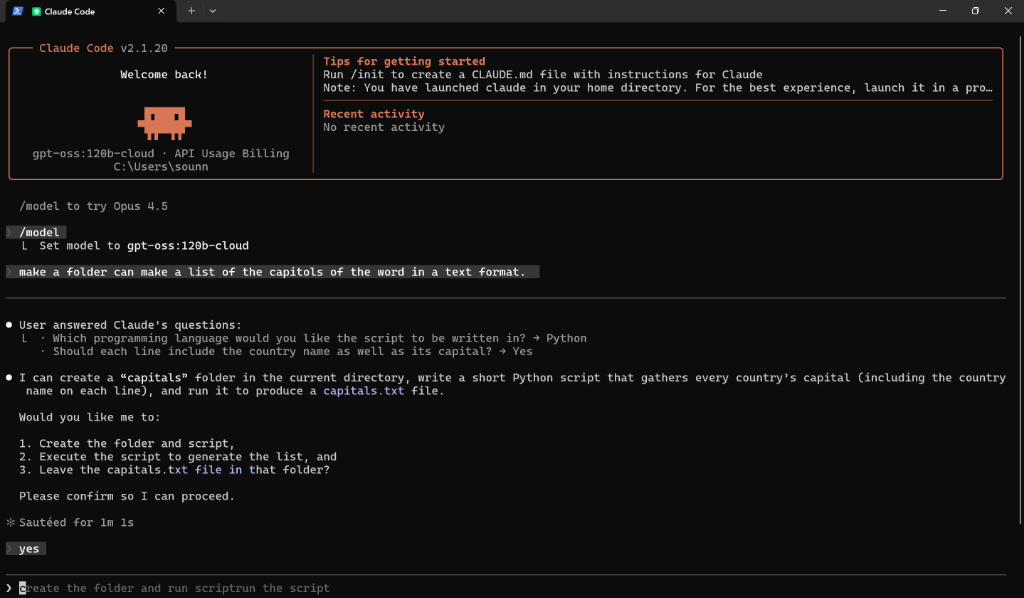Click the highlighted '/model' command line
Screen dimensions: 1024x598
(x=37, y=232)
